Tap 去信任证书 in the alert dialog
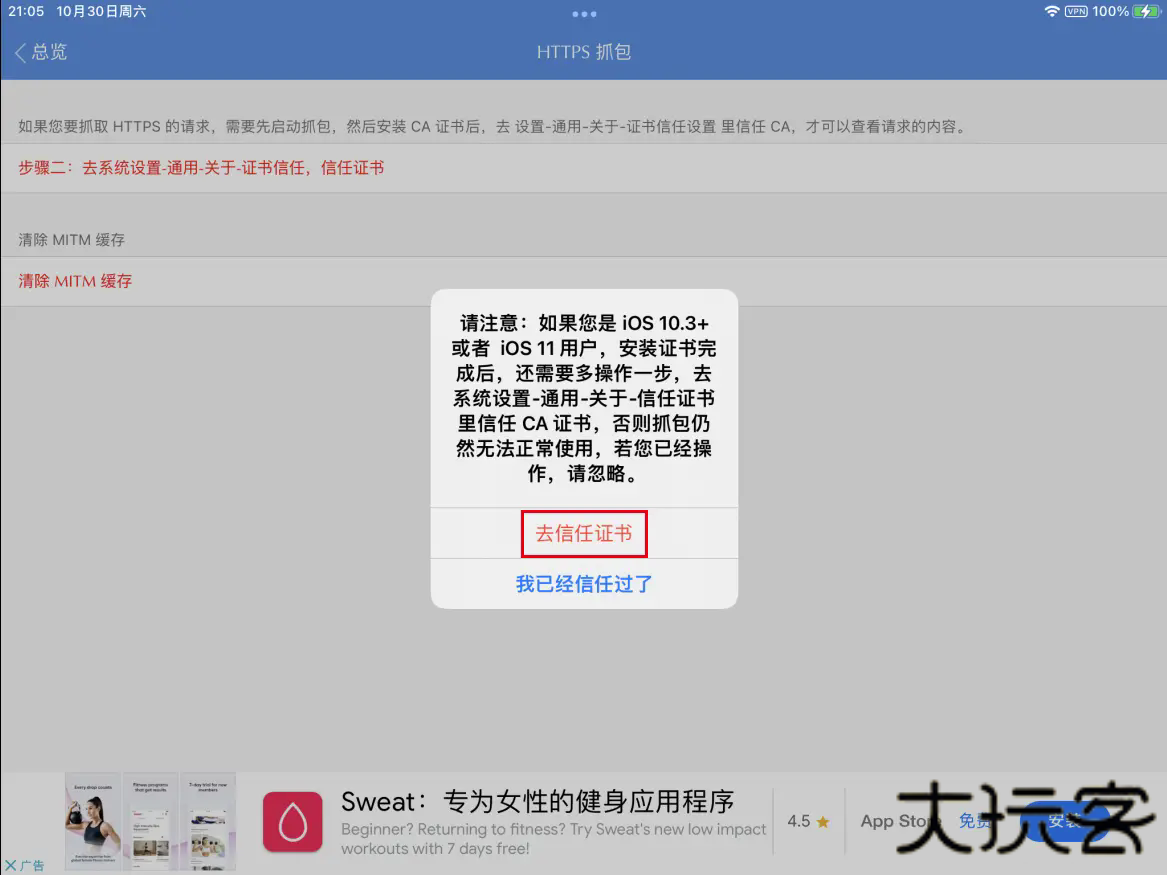Image resolution: width=1167 pixels, height=875 pixels. [584, 533]
